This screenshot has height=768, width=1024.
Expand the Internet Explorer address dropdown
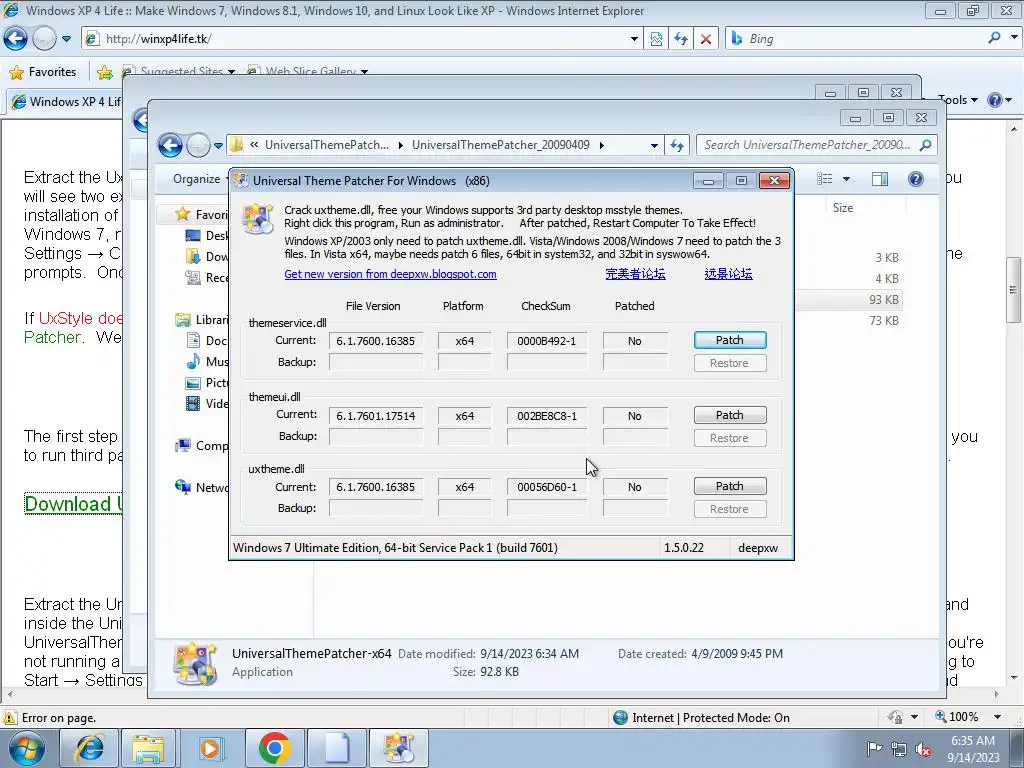coord(634,39)
